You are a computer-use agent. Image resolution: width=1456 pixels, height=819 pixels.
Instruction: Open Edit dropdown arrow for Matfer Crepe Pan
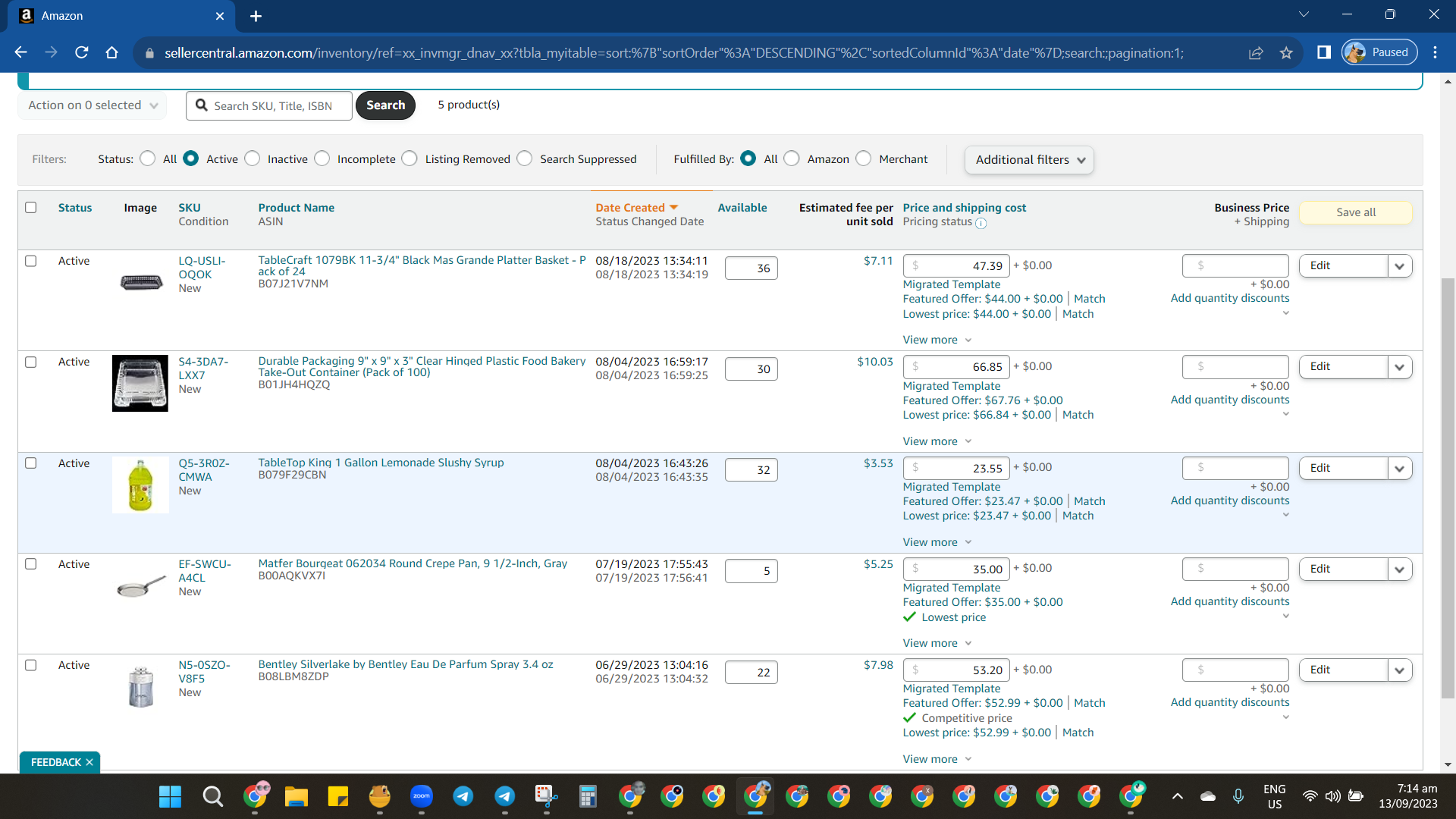pyautogui.click(x=1400, y=570)
